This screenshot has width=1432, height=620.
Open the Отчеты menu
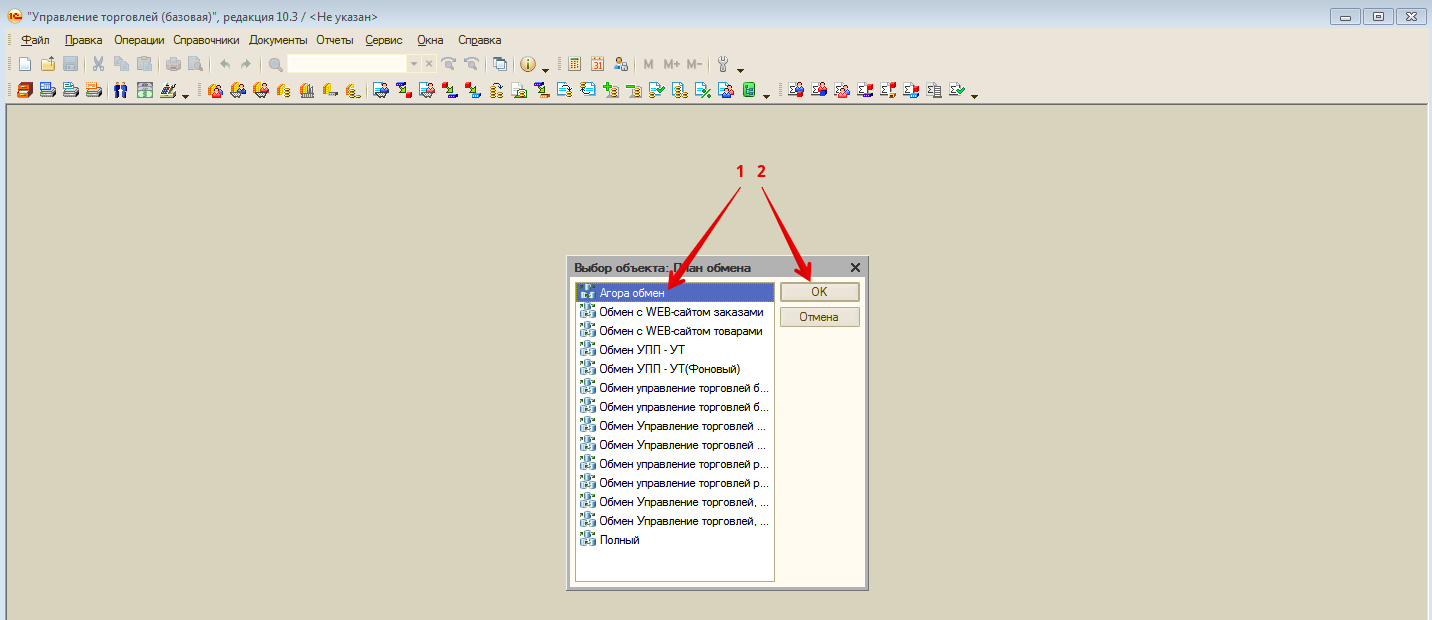[335, 40]
